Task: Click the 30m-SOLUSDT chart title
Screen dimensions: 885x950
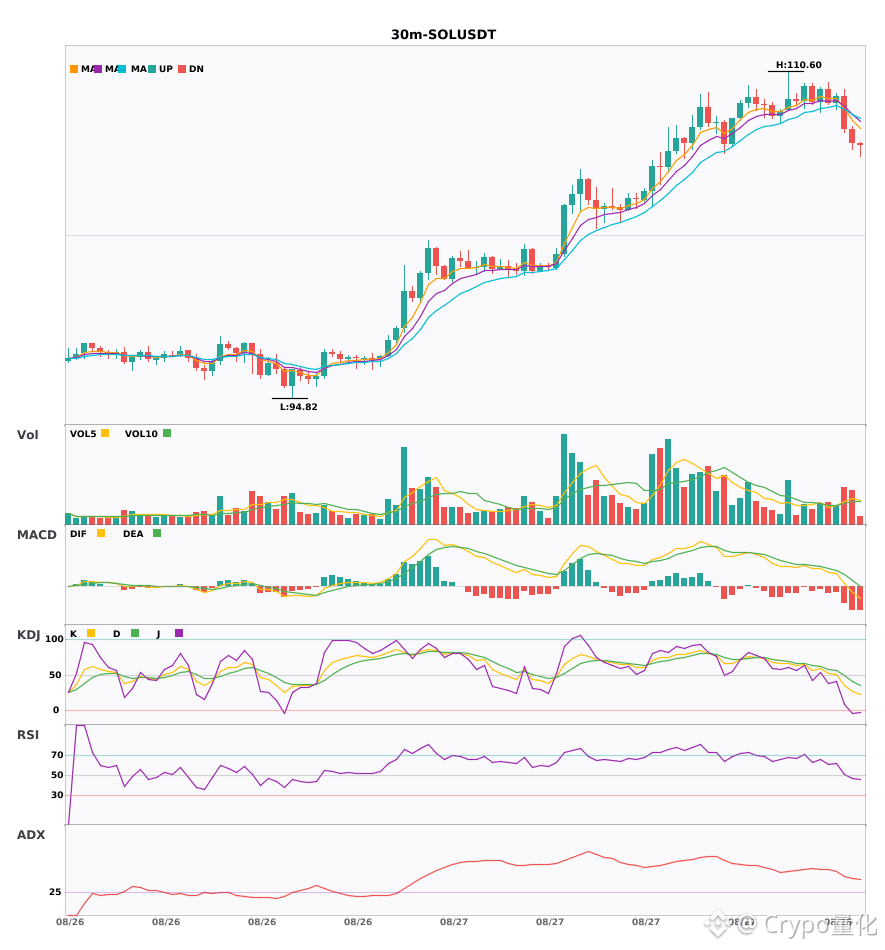Action: tap(443, 35)
